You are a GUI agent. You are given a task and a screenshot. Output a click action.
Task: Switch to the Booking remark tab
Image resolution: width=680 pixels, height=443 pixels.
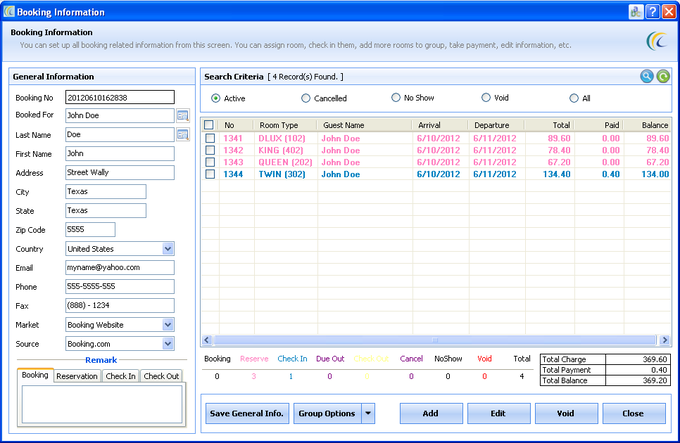[x=35, y=375]
